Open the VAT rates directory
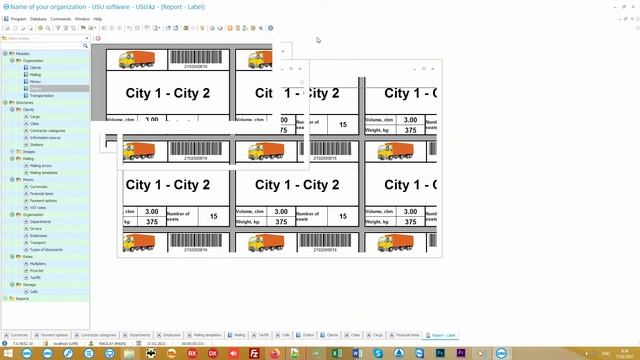640x360 pixels. click(38, 207)
